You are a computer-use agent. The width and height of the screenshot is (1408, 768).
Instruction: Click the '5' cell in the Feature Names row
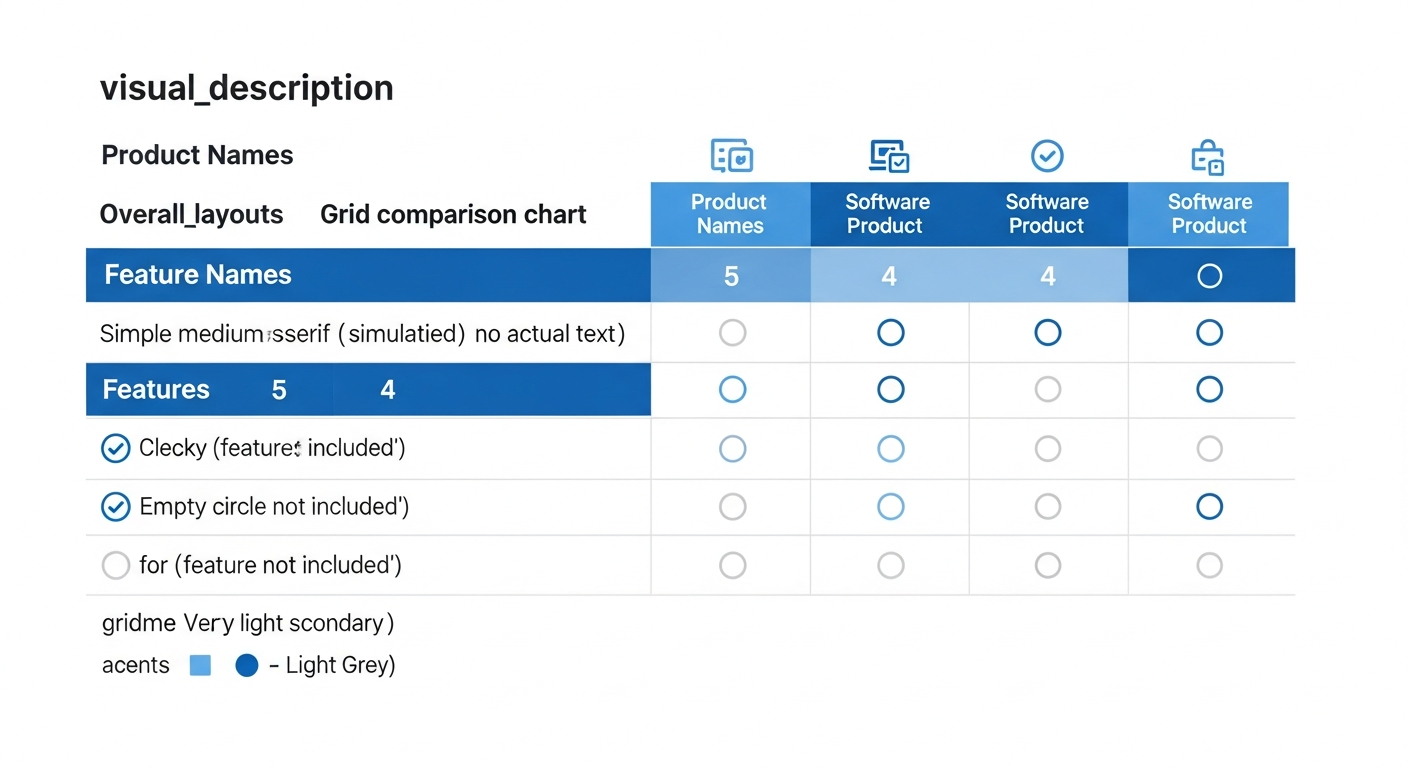pos(731,276)
